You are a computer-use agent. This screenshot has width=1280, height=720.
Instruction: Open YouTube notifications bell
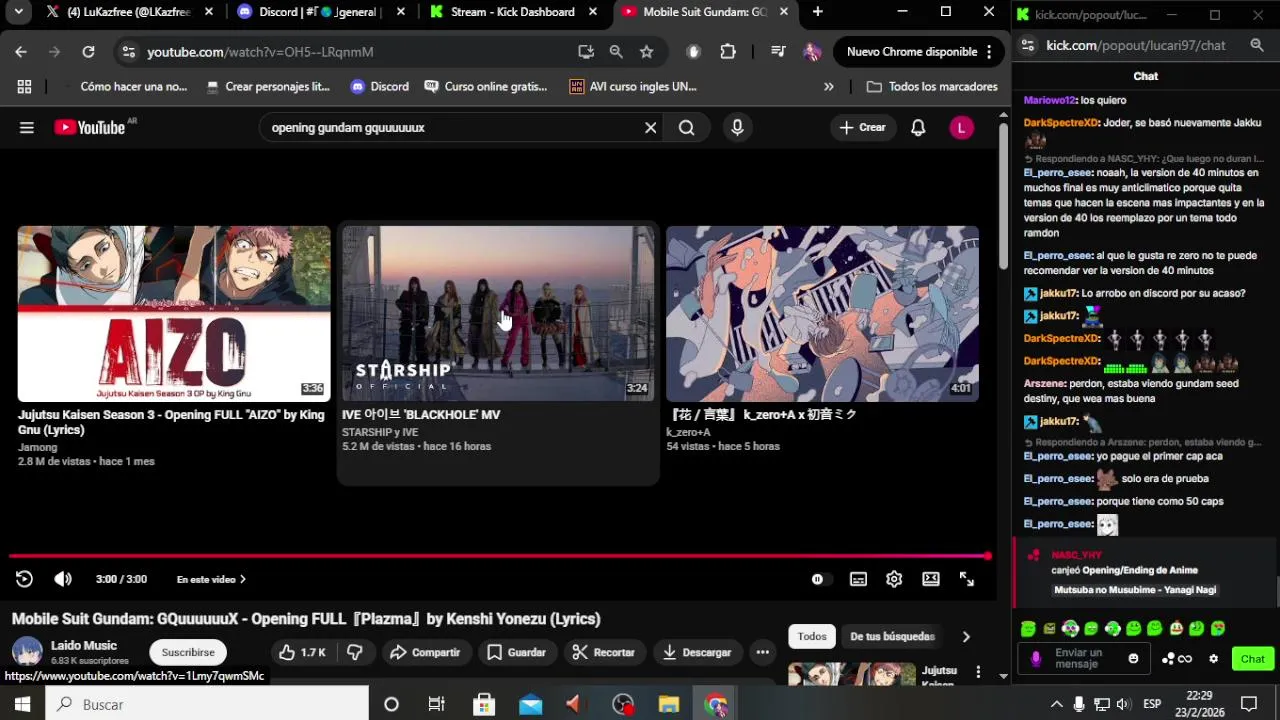click(918, 128)
